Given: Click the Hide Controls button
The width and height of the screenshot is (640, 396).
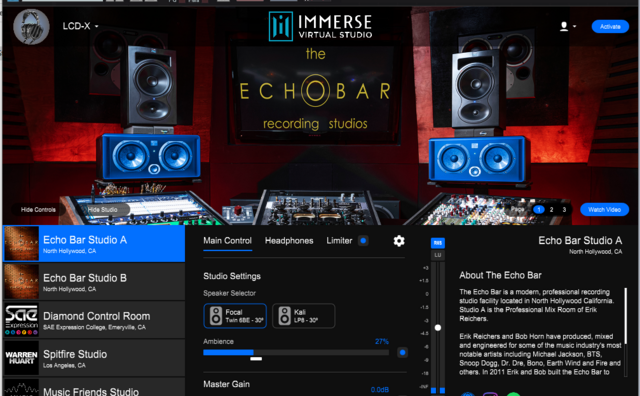Looking at the screenshot, I should tap(38, 209).
